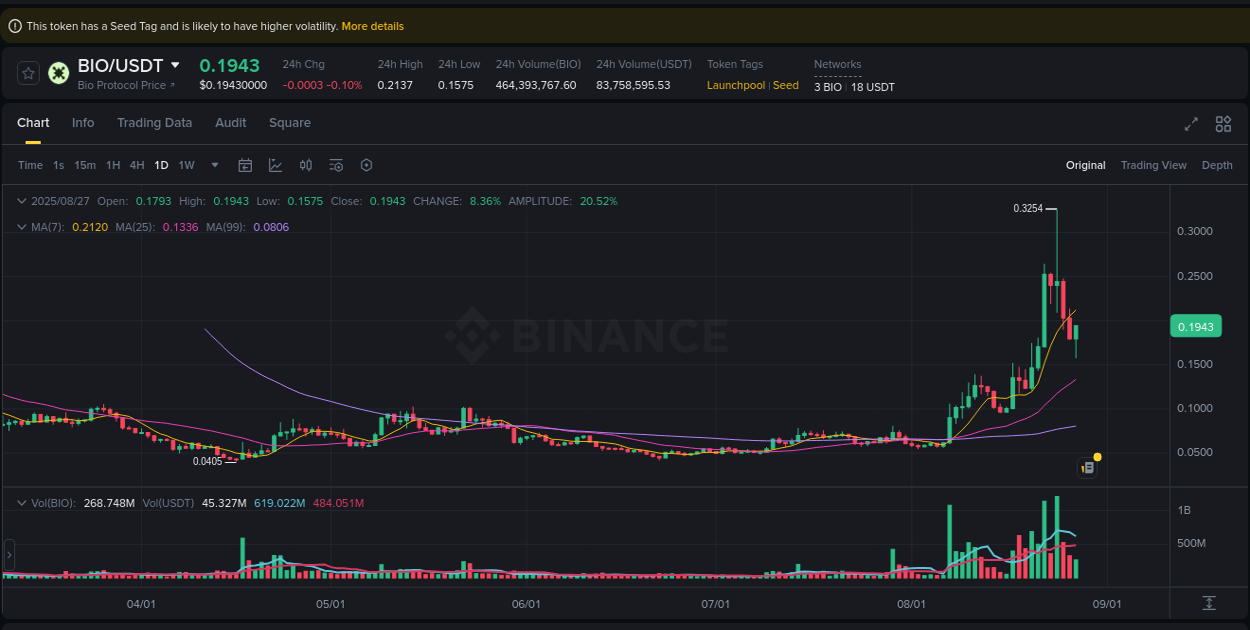
Task: Open the Square tab
Action: coord(290,122)
